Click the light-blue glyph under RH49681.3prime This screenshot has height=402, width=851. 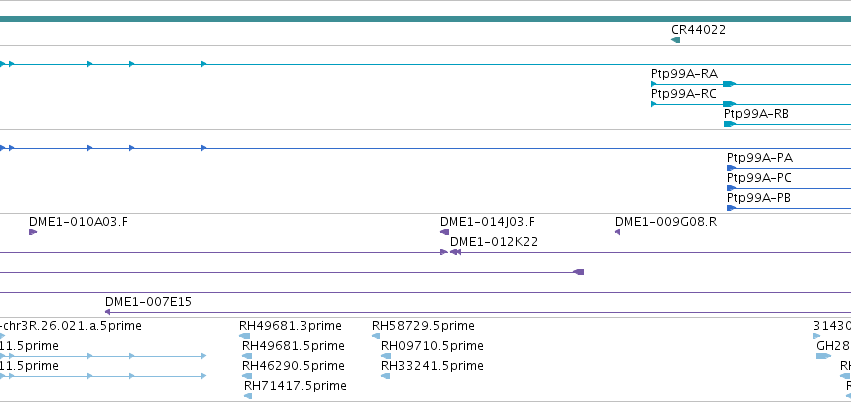point(244,336)
